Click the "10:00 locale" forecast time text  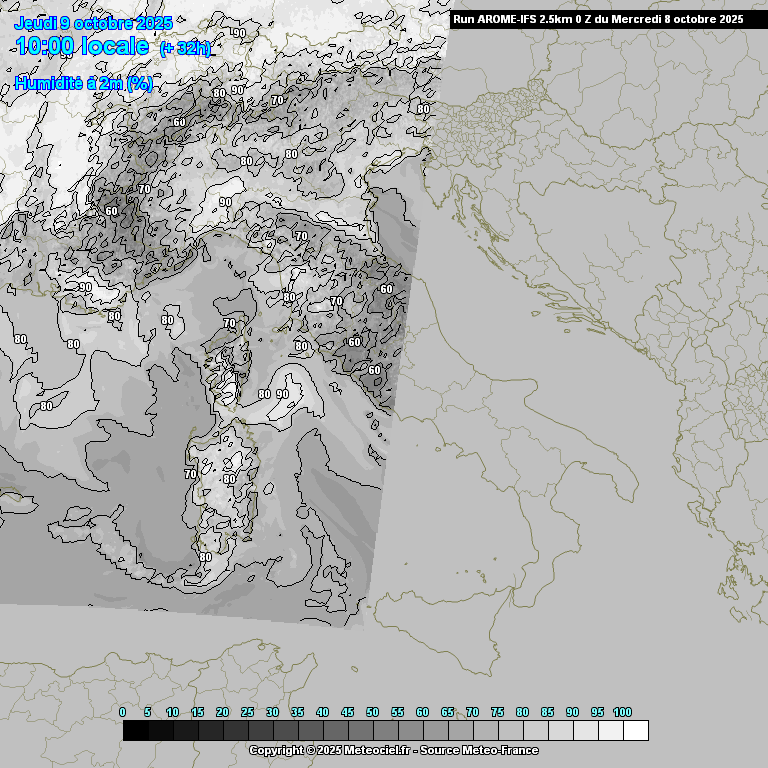tap(82, 46)
